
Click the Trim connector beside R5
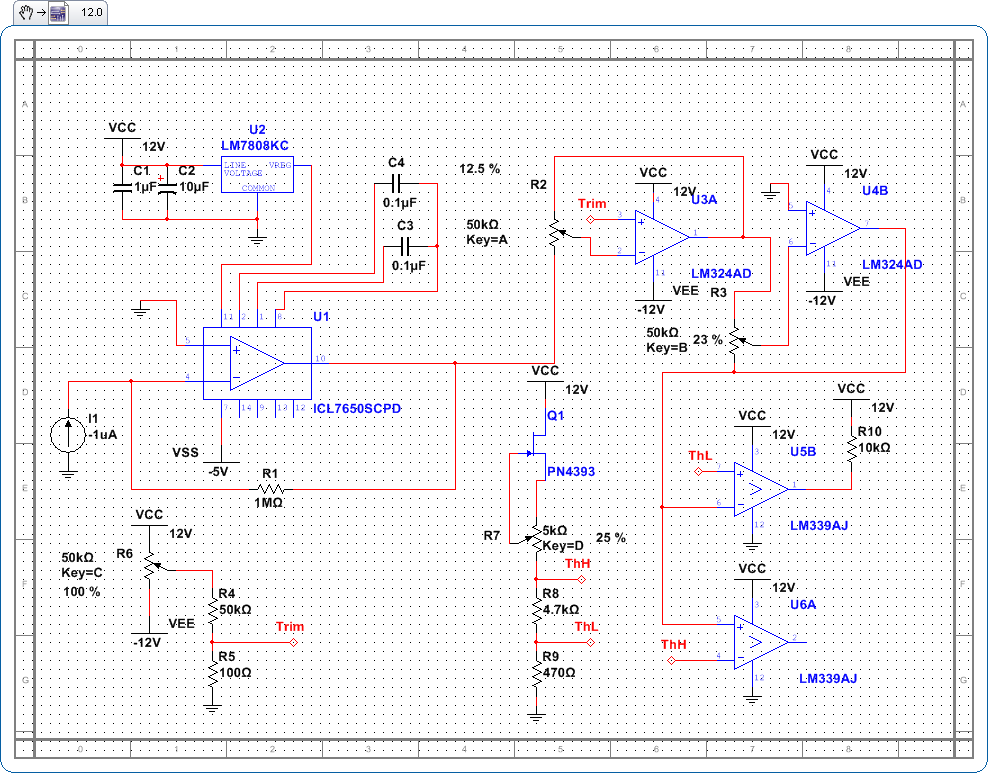pyautogui.click(x=292, y=643)
